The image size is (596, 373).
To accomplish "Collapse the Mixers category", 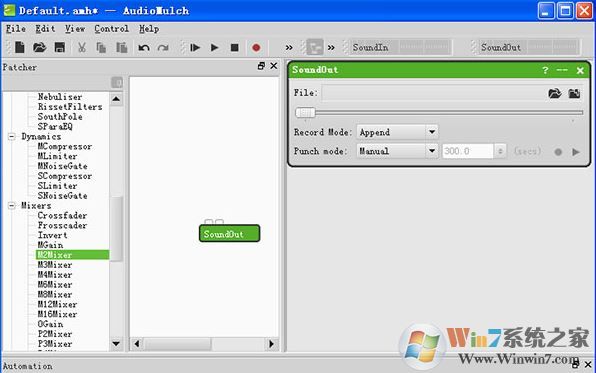I will [12, 205].
